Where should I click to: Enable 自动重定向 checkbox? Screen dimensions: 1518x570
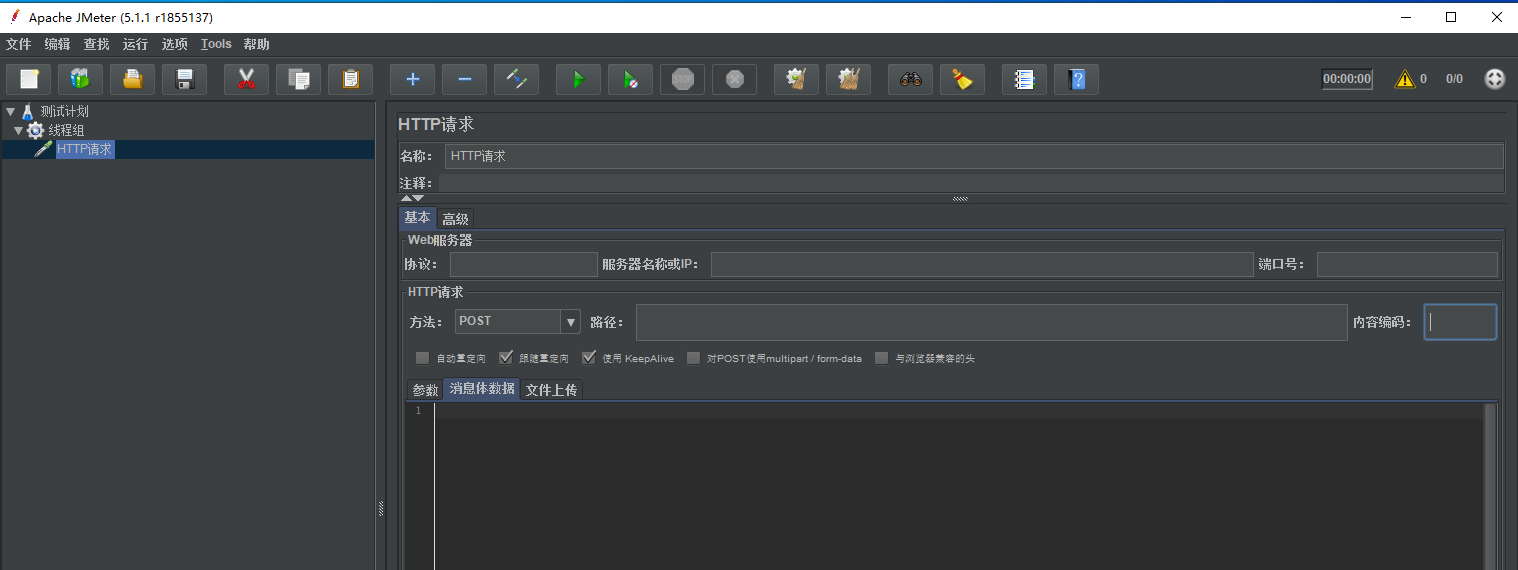tap(422, 358)
